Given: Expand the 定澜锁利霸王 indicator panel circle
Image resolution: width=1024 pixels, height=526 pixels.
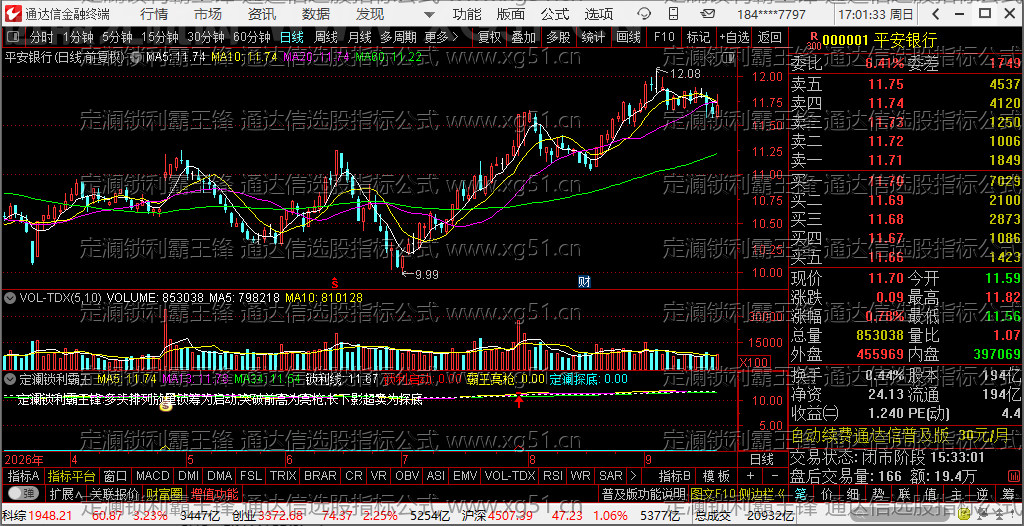Looking at the screenshot, I should click(10, 378).
